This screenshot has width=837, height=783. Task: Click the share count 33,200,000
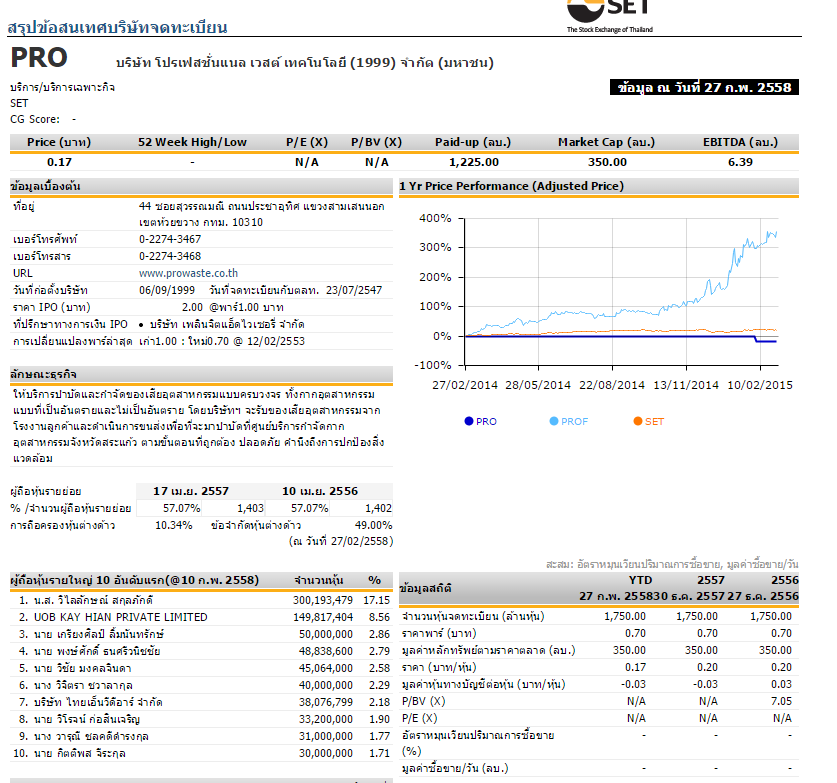pyautogui.click(x=326, y=719)
